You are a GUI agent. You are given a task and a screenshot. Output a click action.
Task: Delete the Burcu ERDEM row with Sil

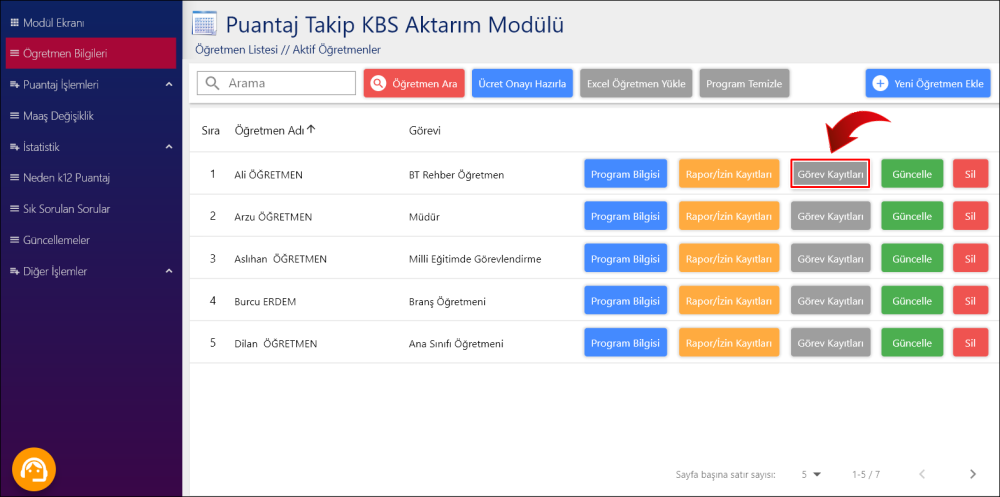[x=969, y=301]
